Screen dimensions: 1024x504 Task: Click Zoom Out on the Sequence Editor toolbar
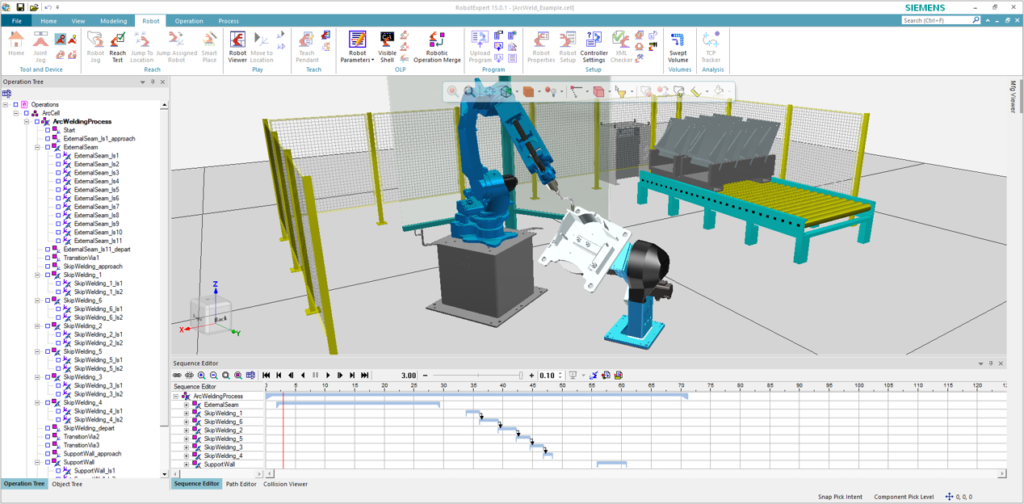214,375
